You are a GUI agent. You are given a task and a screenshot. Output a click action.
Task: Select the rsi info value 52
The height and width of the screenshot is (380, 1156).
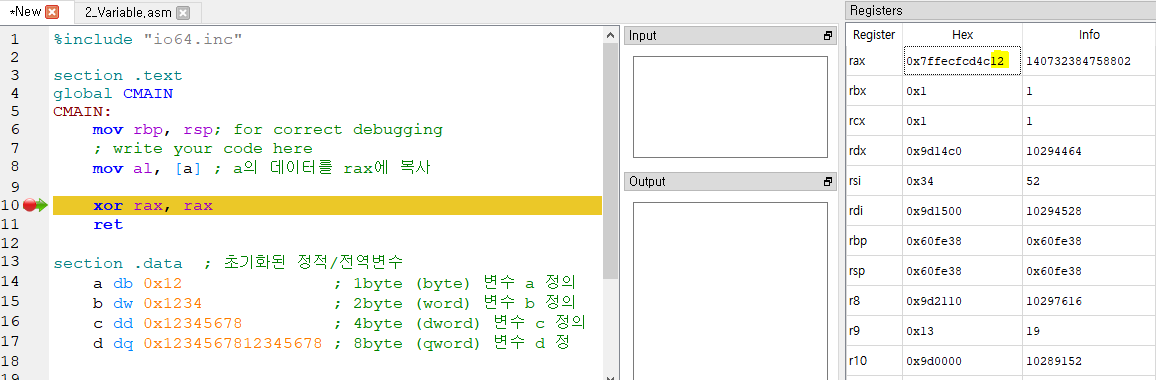(x=1089, y=181)
